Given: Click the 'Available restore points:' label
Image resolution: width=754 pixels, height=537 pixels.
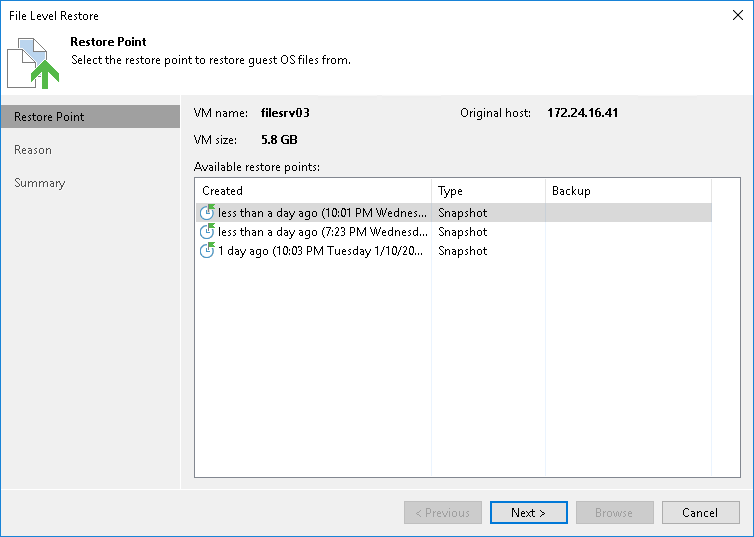Looking at the screenshot, I should tap(257, 167).
